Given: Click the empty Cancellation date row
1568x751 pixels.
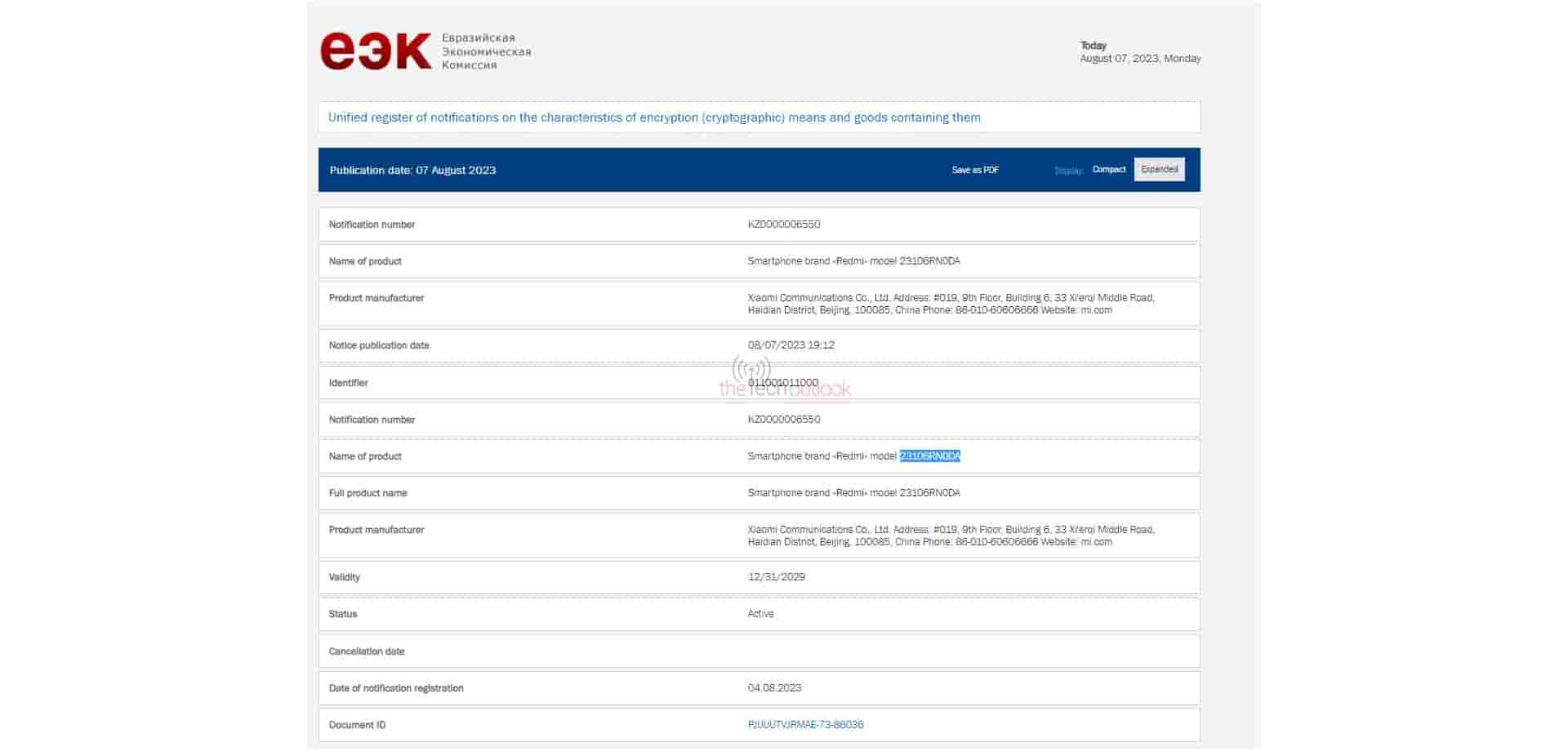Looking at the screenshot, I should tap(759, 651).
